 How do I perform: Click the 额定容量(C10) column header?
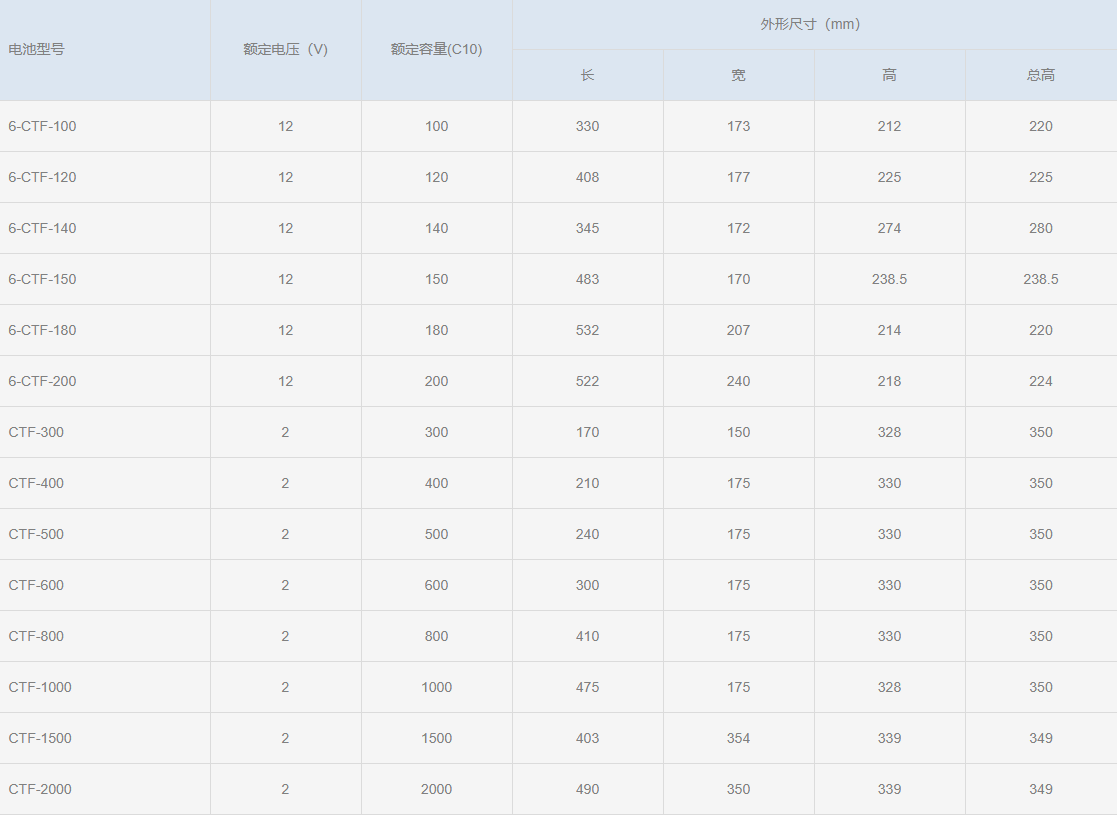436,49
